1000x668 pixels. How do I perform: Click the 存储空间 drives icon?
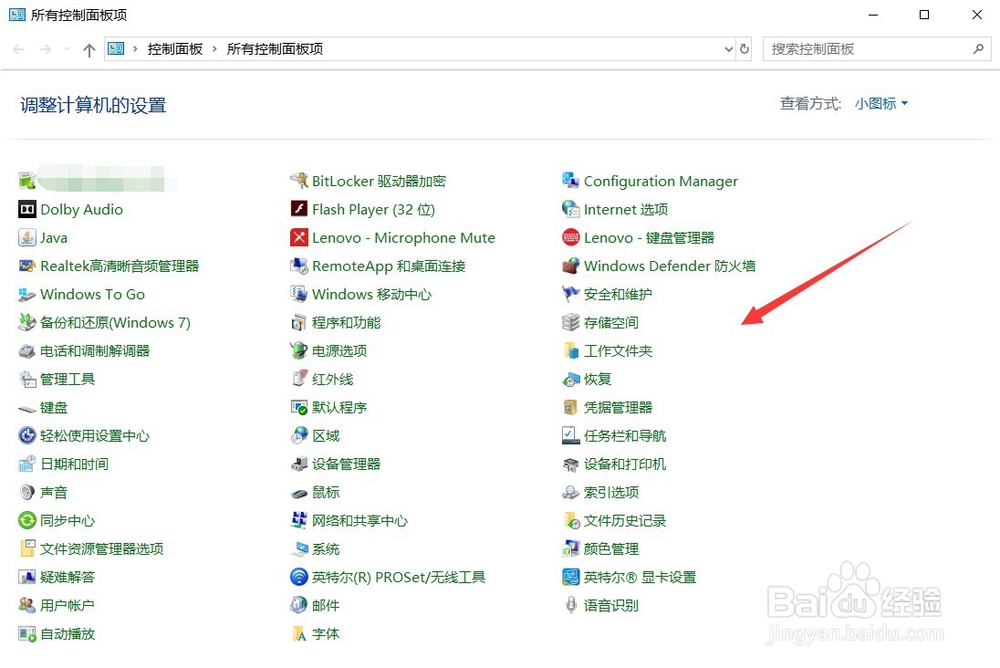point(570,322)
